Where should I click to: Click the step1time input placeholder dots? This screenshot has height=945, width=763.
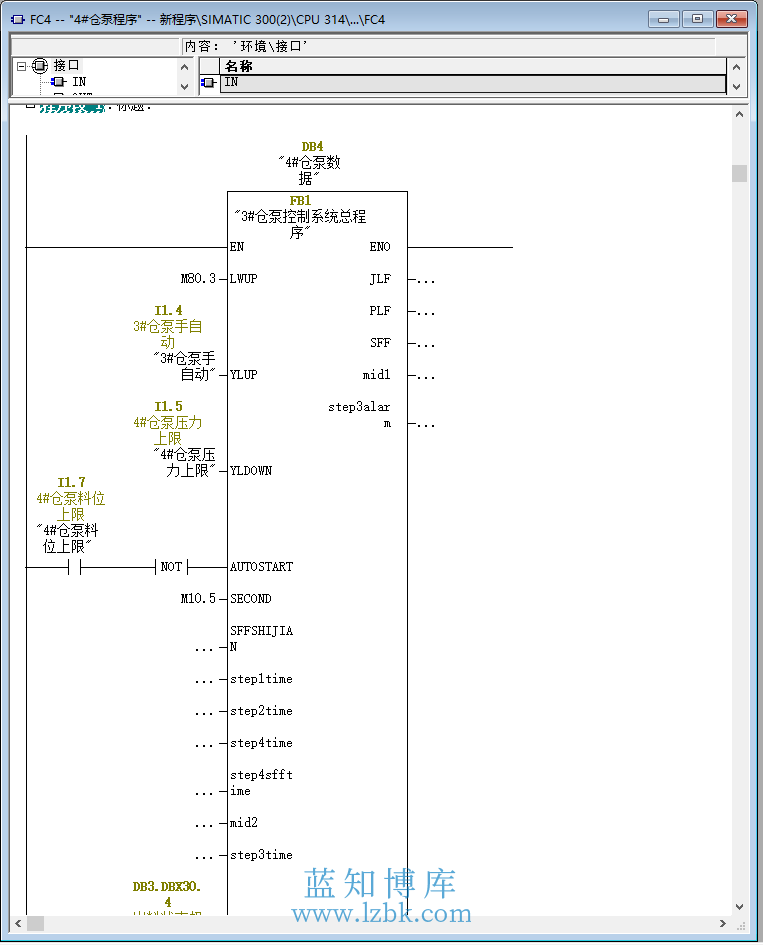[x=204, y=680]
